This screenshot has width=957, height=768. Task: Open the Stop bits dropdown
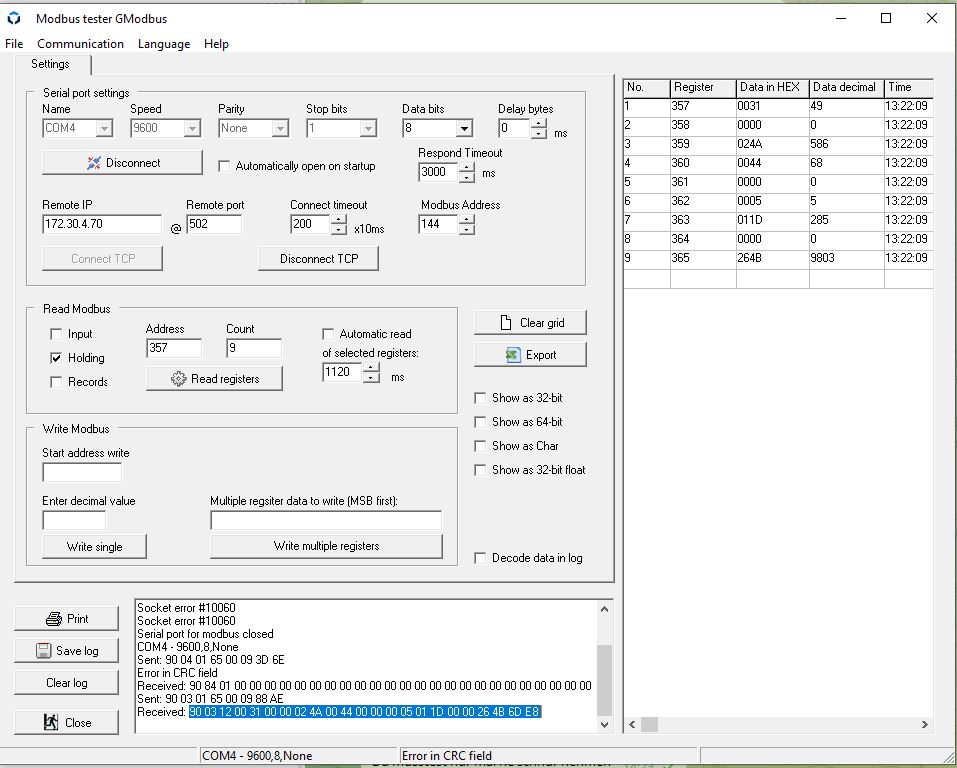coord(368,128)
